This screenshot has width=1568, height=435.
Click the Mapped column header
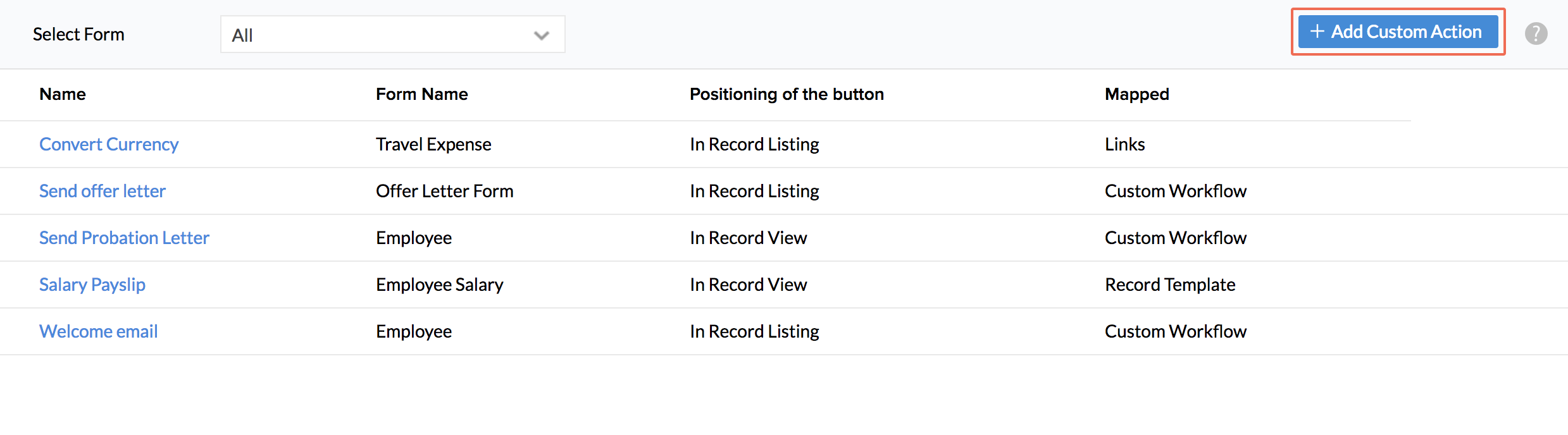pos(1137,94)
